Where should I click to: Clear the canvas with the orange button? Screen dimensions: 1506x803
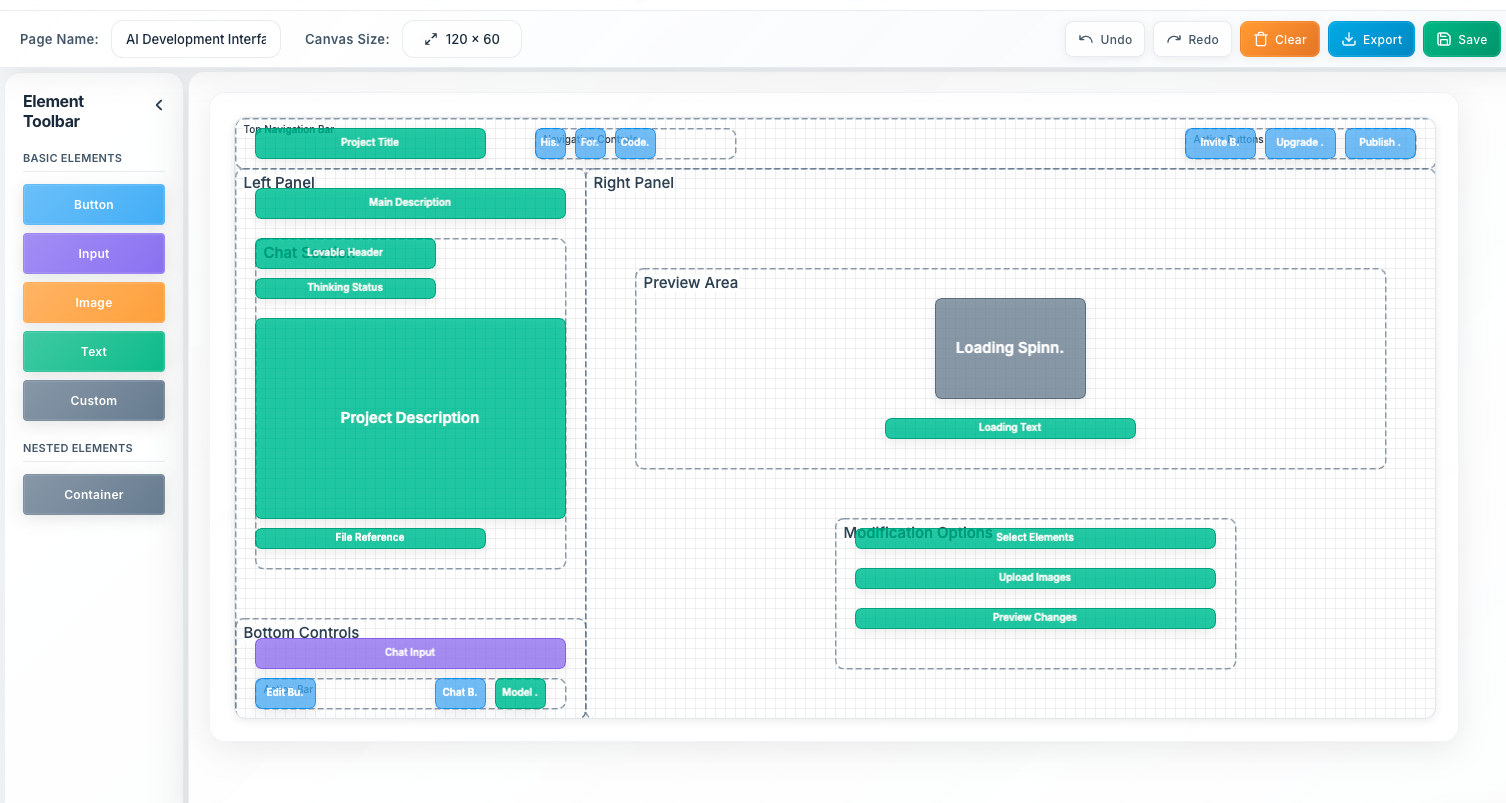click(1280, 39)
